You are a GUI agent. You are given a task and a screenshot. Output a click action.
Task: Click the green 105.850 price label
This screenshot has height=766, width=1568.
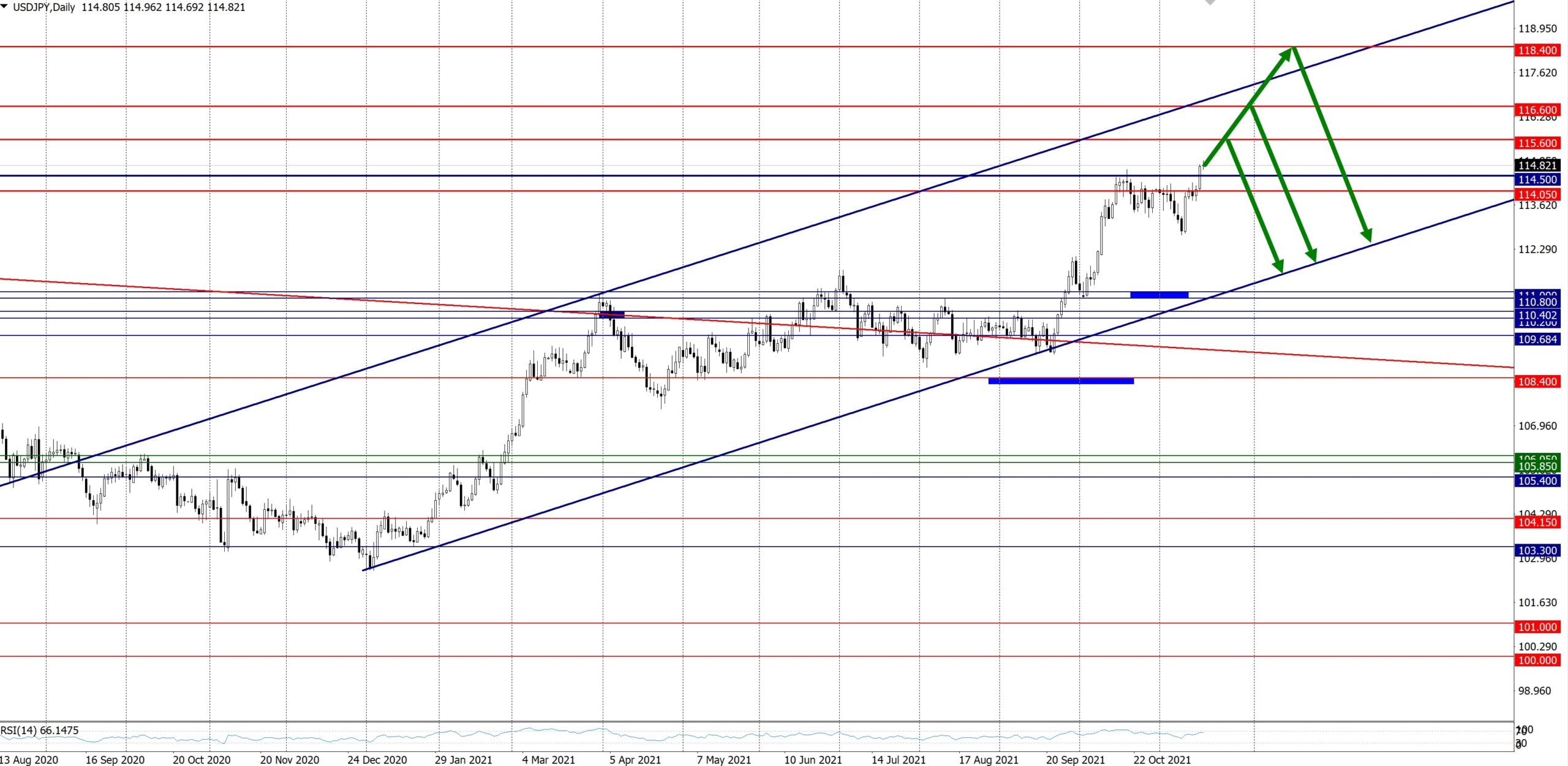1537,466
